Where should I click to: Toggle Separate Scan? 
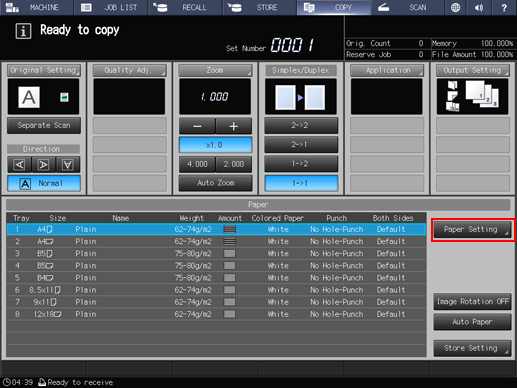point(44,125)
